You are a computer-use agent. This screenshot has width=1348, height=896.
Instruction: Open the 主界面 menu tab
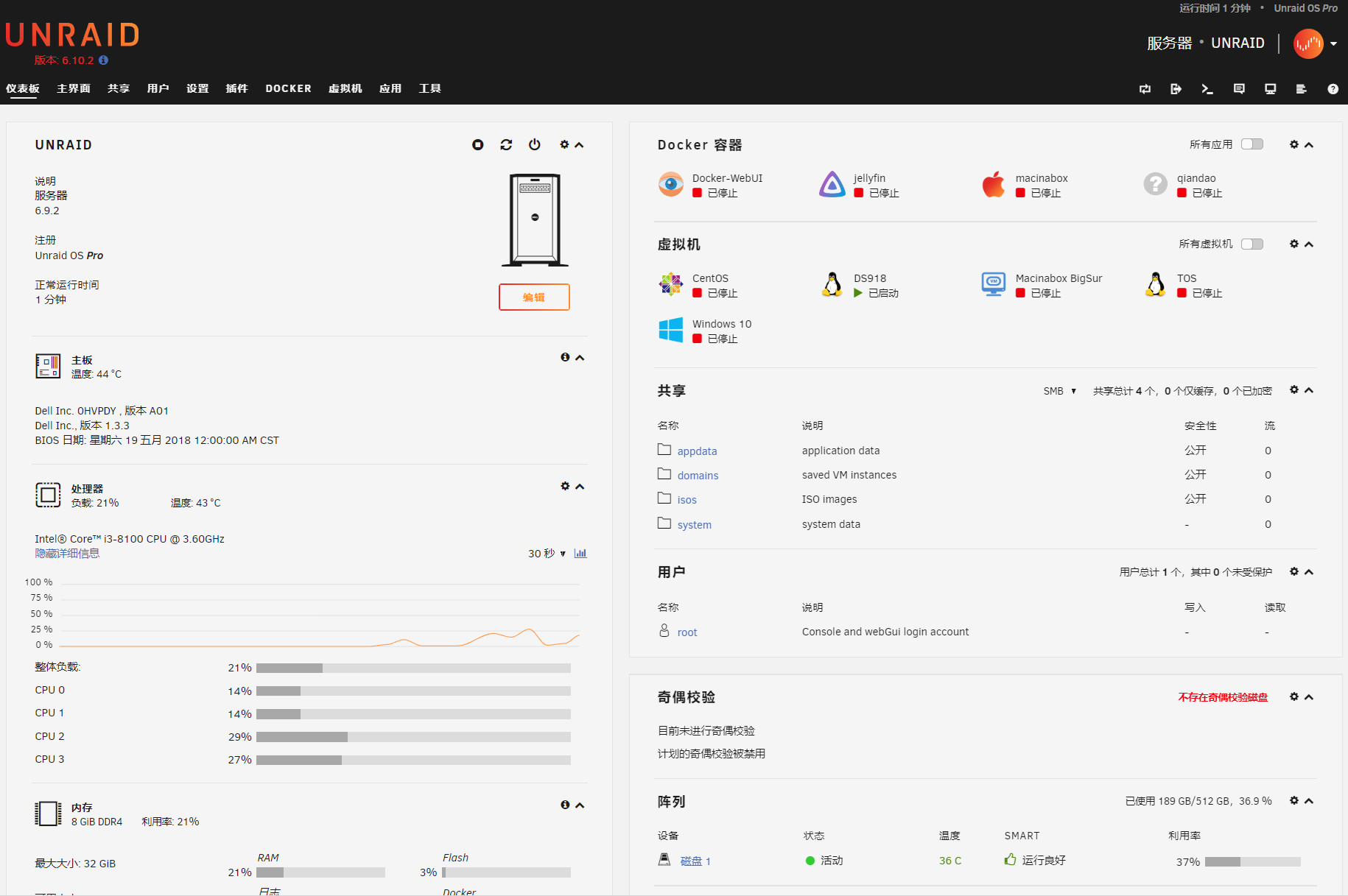click(74, 88)
